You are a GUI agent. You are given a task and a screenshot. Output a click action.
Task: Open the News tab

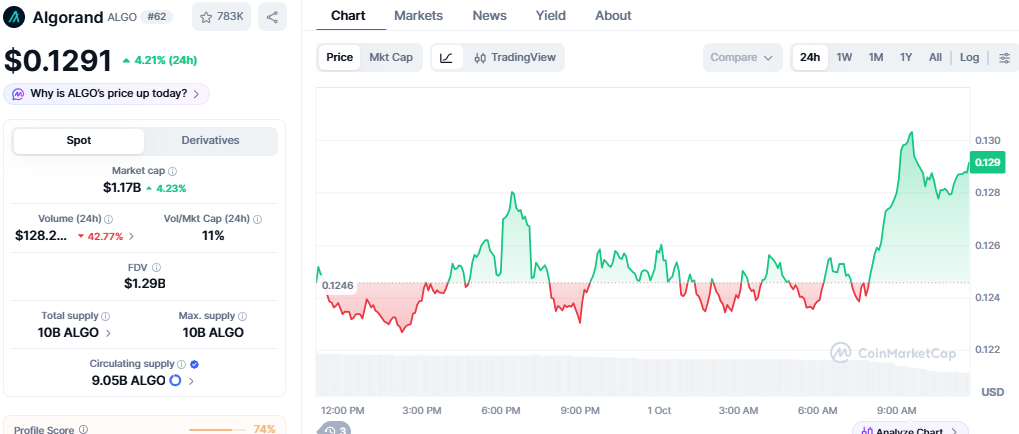coord(489,16)
